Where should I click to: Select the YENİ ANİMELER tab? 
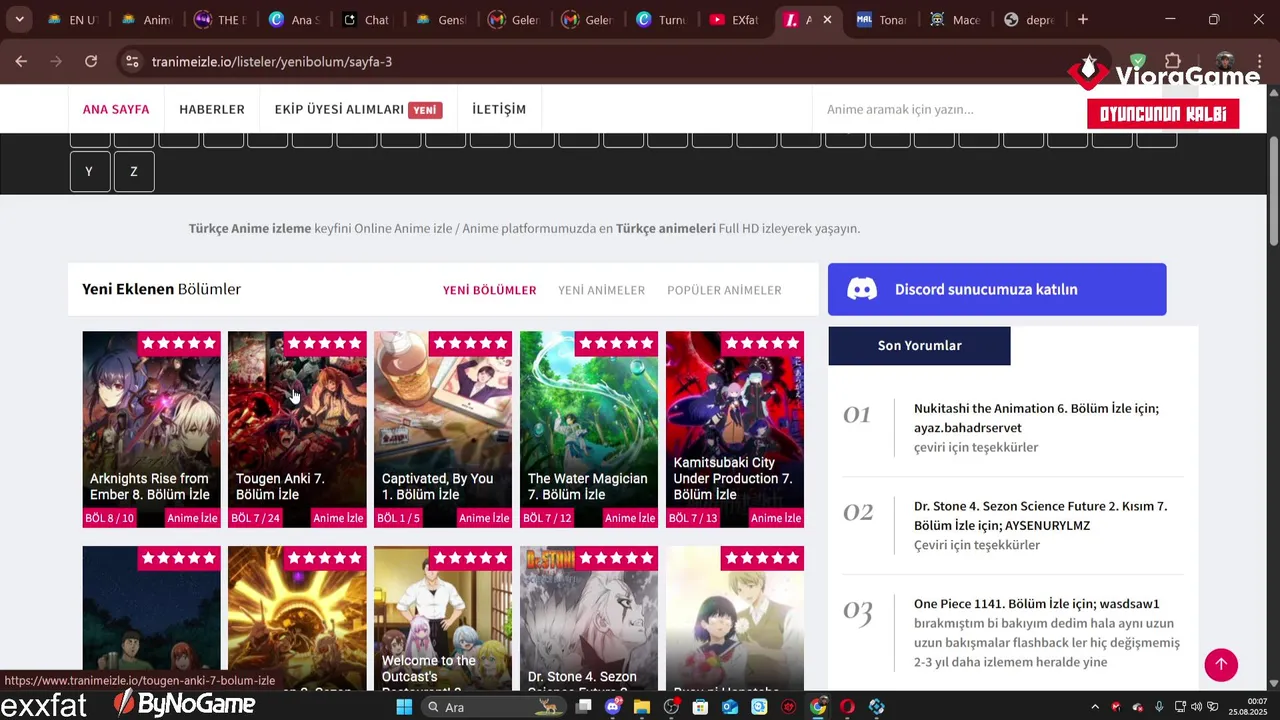click(601, 290)
